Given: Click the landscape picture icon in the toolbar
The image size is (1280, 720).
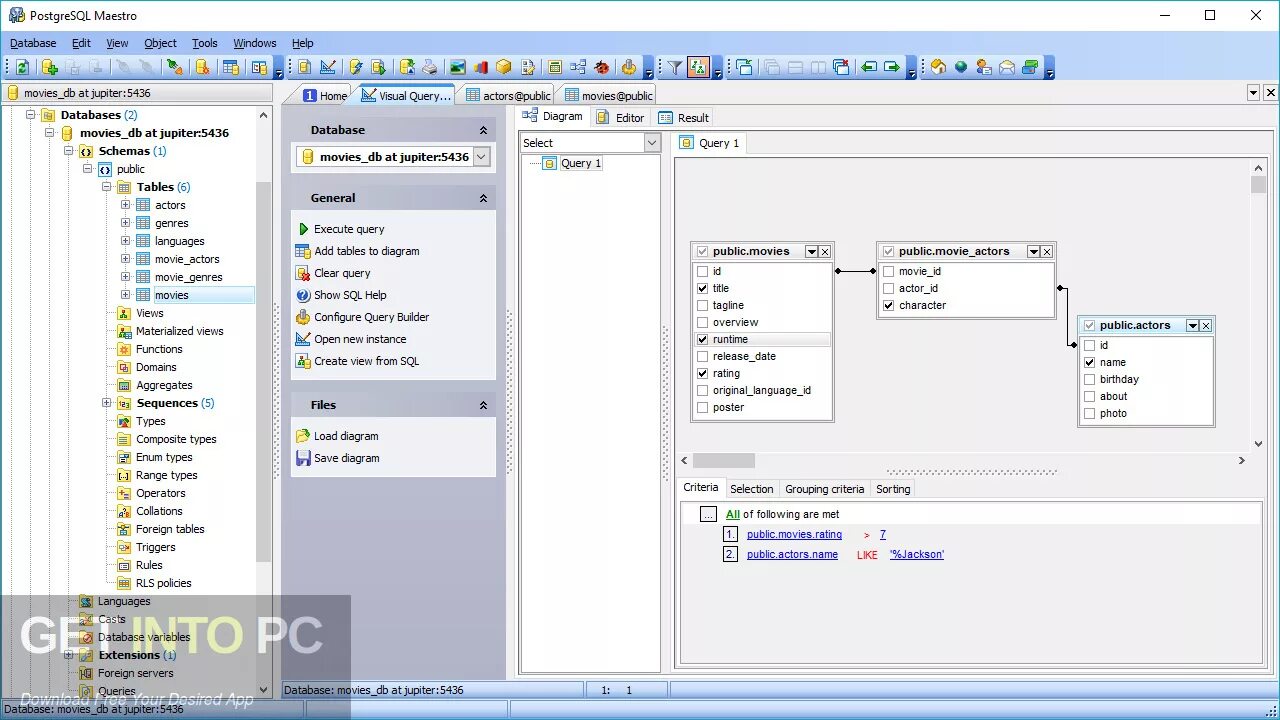Looking at the screenshot, I should [x=457, y=67].
